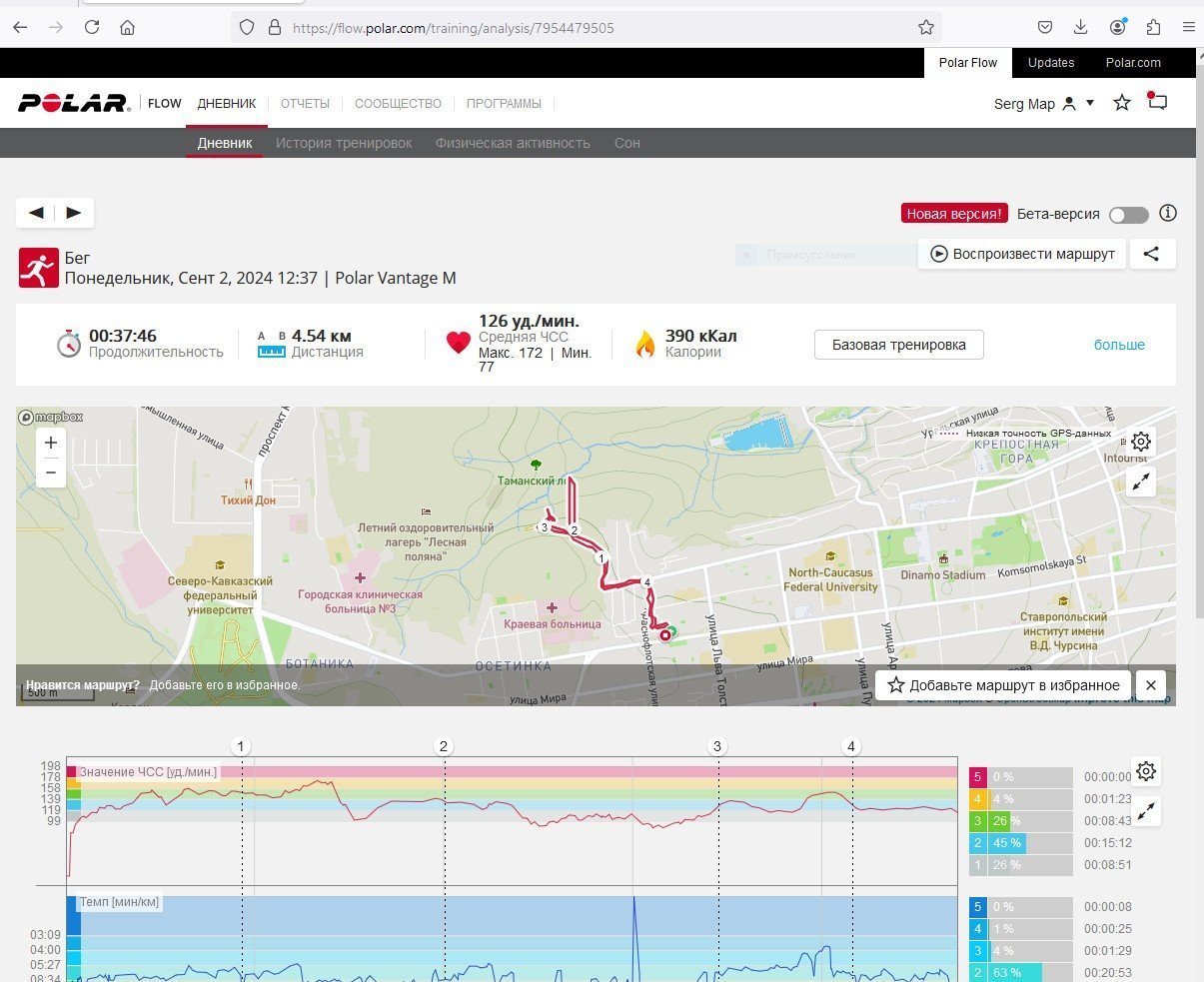Open the Polar Flow top tab
The image size is (1204, 982).
coord(968,62)
